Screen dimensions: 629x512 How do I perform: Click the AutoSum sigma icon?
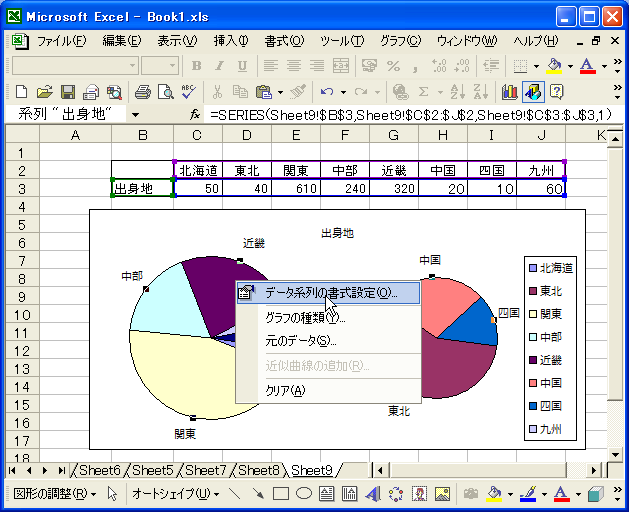click(423, 92)
